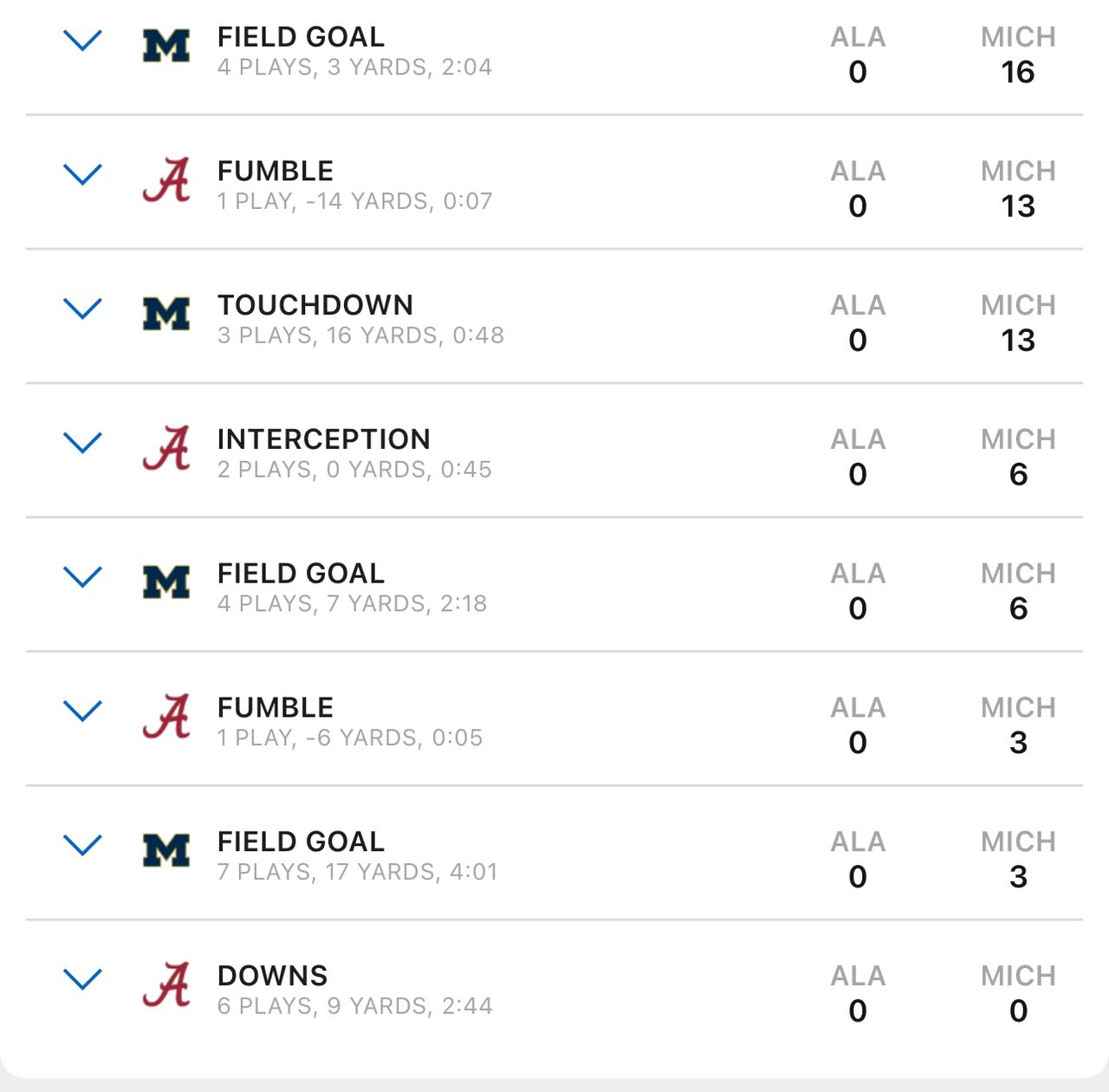This screenshot has height=1092, width=1109.
Task: Expand the 7 plays, 17 yards field goal
Action: 83,846
